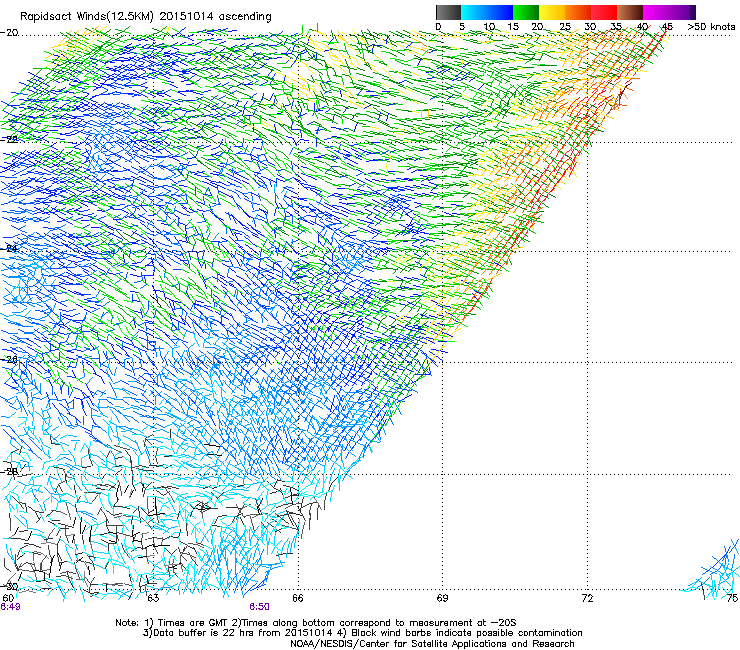This screenshot has width=740, height=650.
Task: Click the '60' longitude axis label
Action: tap(8, 598)
